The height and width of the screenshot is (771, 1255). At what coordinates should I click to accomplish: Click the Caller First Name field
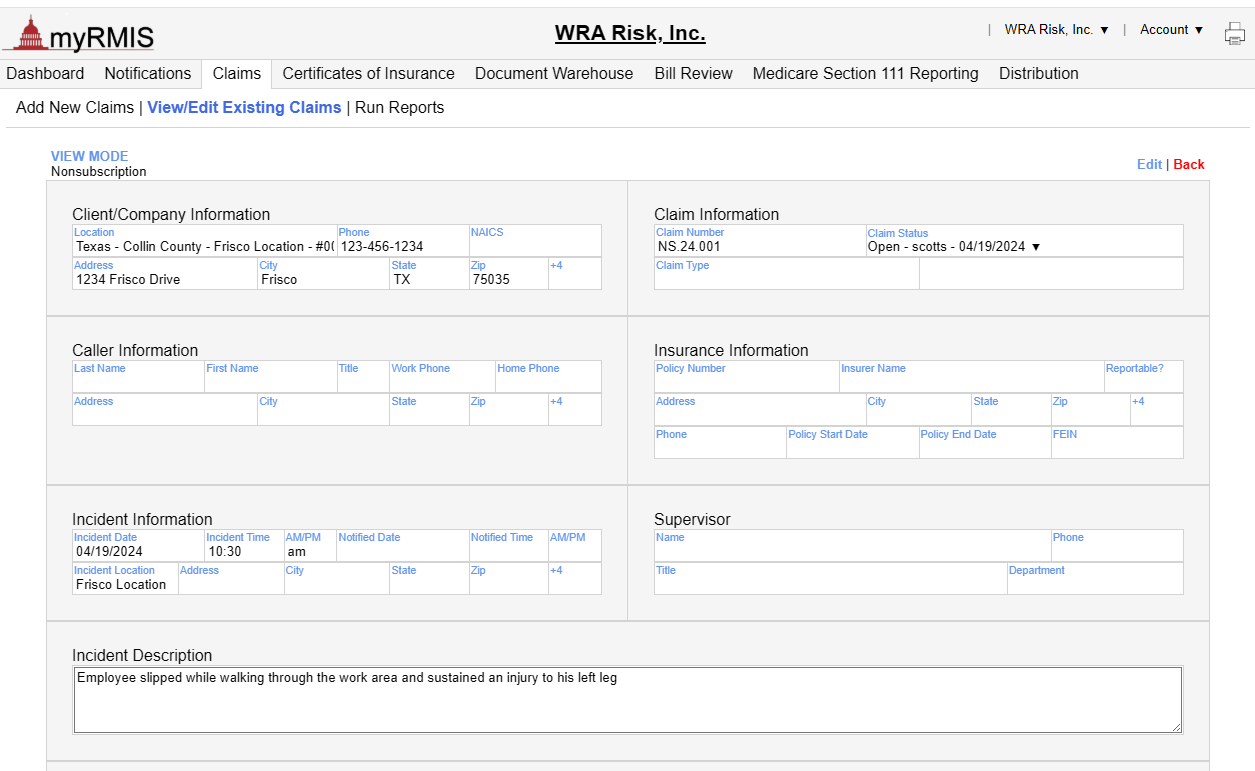tap(270, 377)
